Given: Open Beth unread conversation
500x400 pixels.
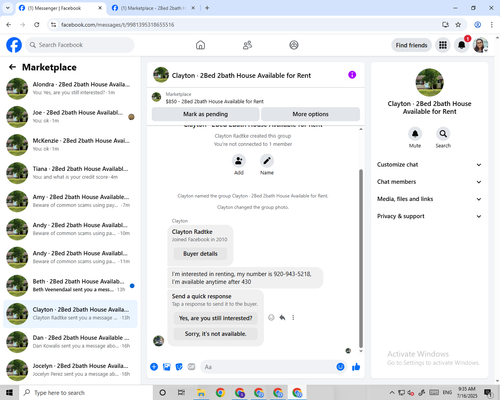Looking at the screenshot, I should 70,286.
